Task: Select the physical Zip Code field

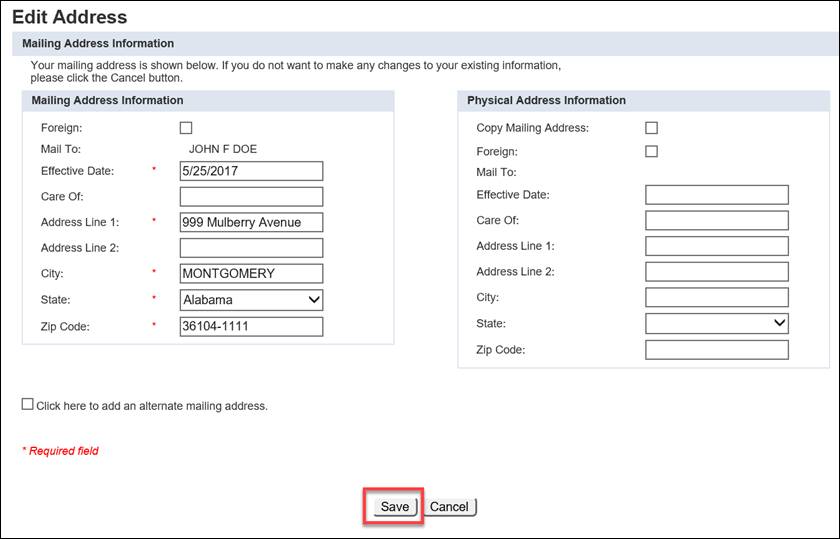Action: (x=717, y=350)
